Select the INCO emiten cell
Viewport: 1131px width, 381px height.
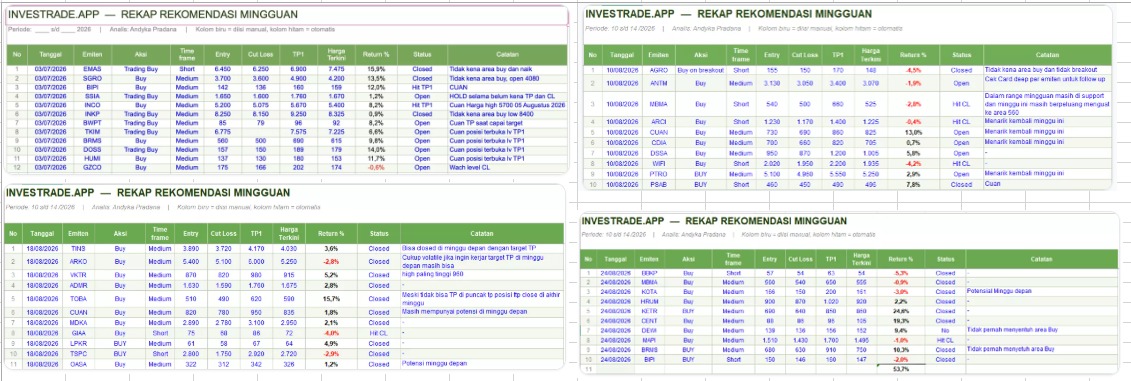(x=92, y=104)
